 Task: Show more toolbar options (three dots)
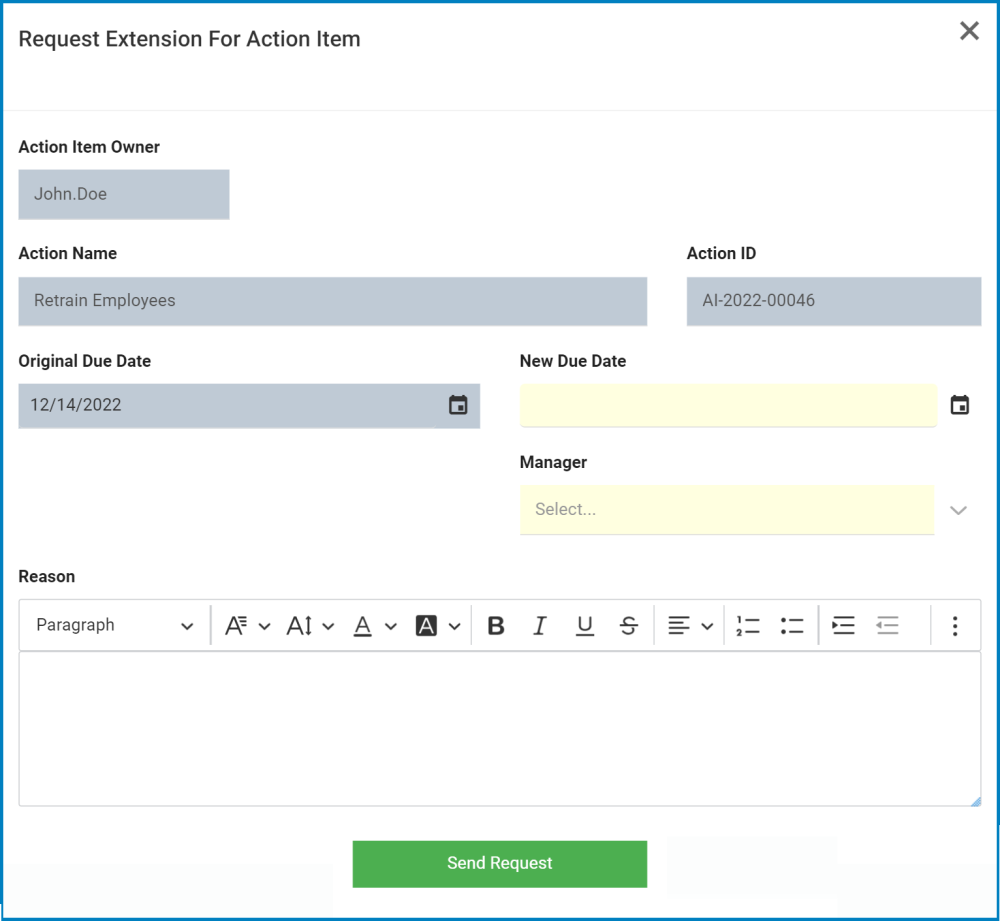[955, 626]
